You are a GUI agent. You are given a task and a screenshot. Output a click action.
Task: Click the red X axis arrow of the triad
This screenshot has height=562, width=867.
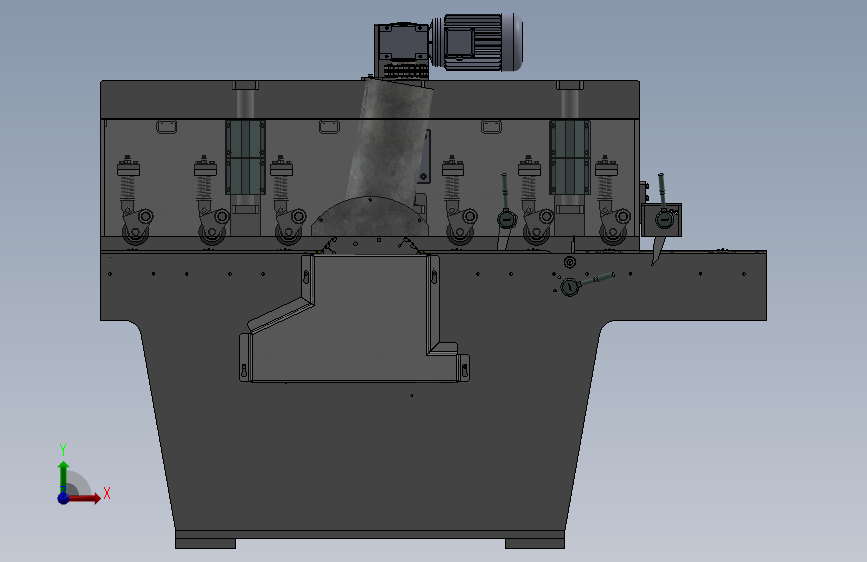point(84,498)
